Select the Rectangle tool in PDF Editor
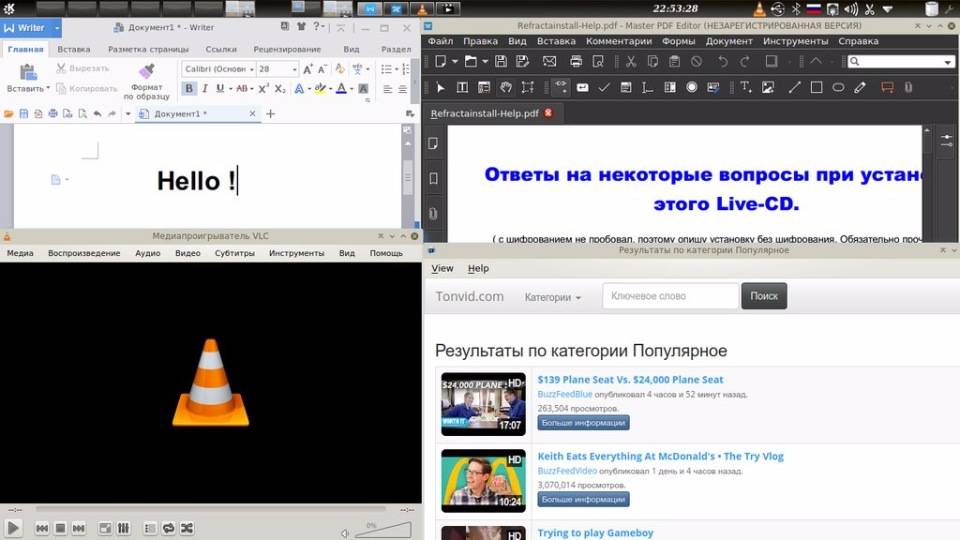This screenshot has width=960, height=540. point(816,88)
